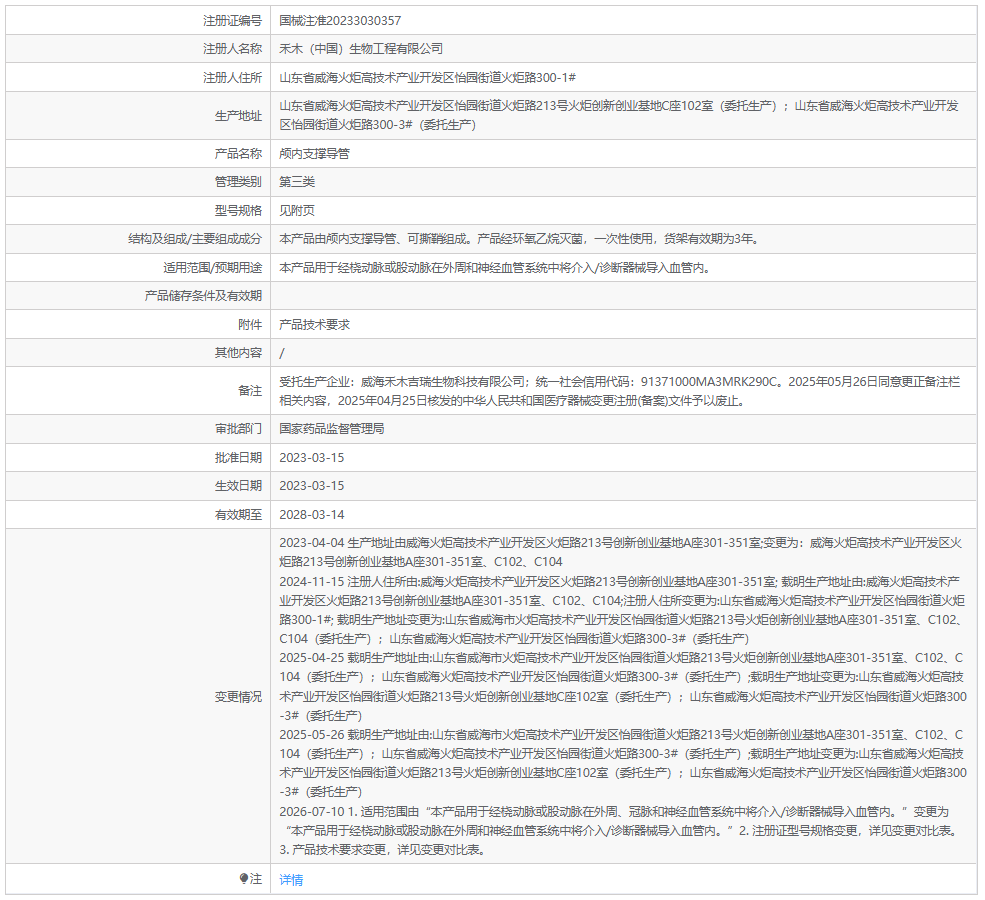This screenshot has height=900, width=985.
Task: Click the 注册证编号 label
Action: 232,21
